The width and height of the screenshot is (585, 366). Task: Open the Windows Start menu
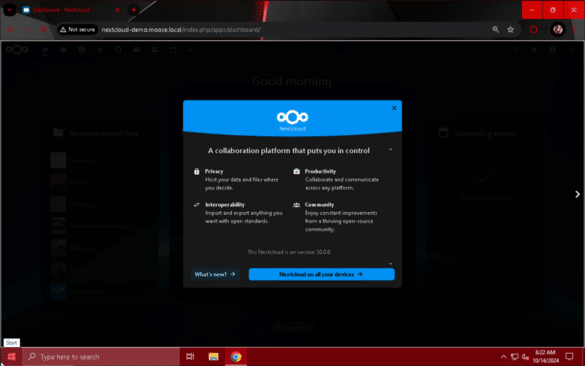[11, 357]
